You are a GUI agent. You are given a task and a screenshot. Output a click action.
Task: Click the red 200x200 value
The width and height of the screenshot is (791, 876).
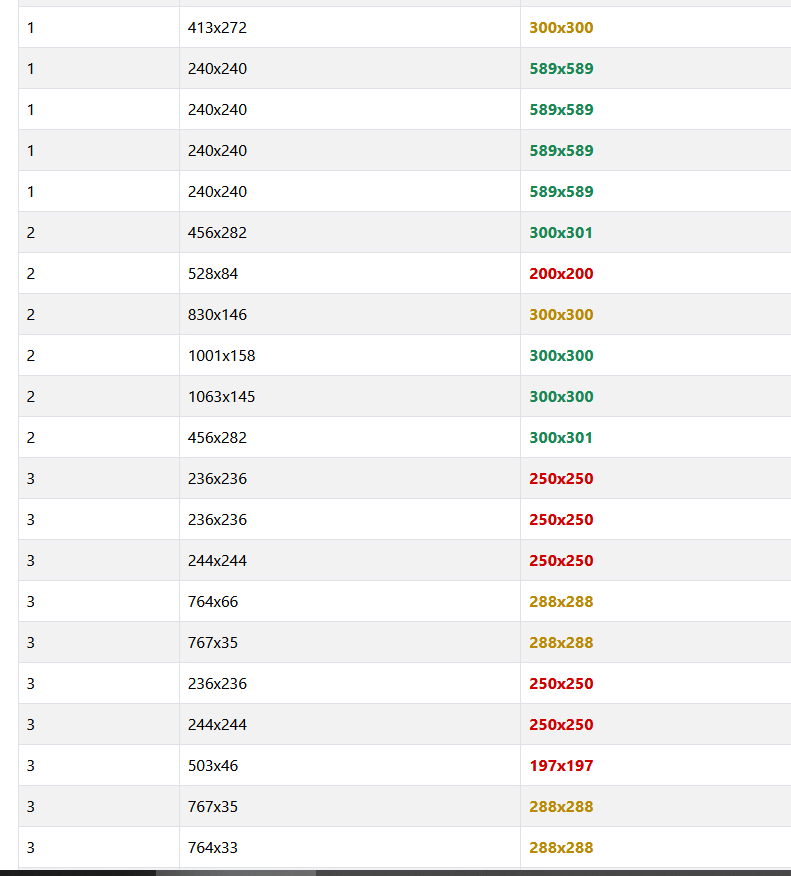[561, 274]
